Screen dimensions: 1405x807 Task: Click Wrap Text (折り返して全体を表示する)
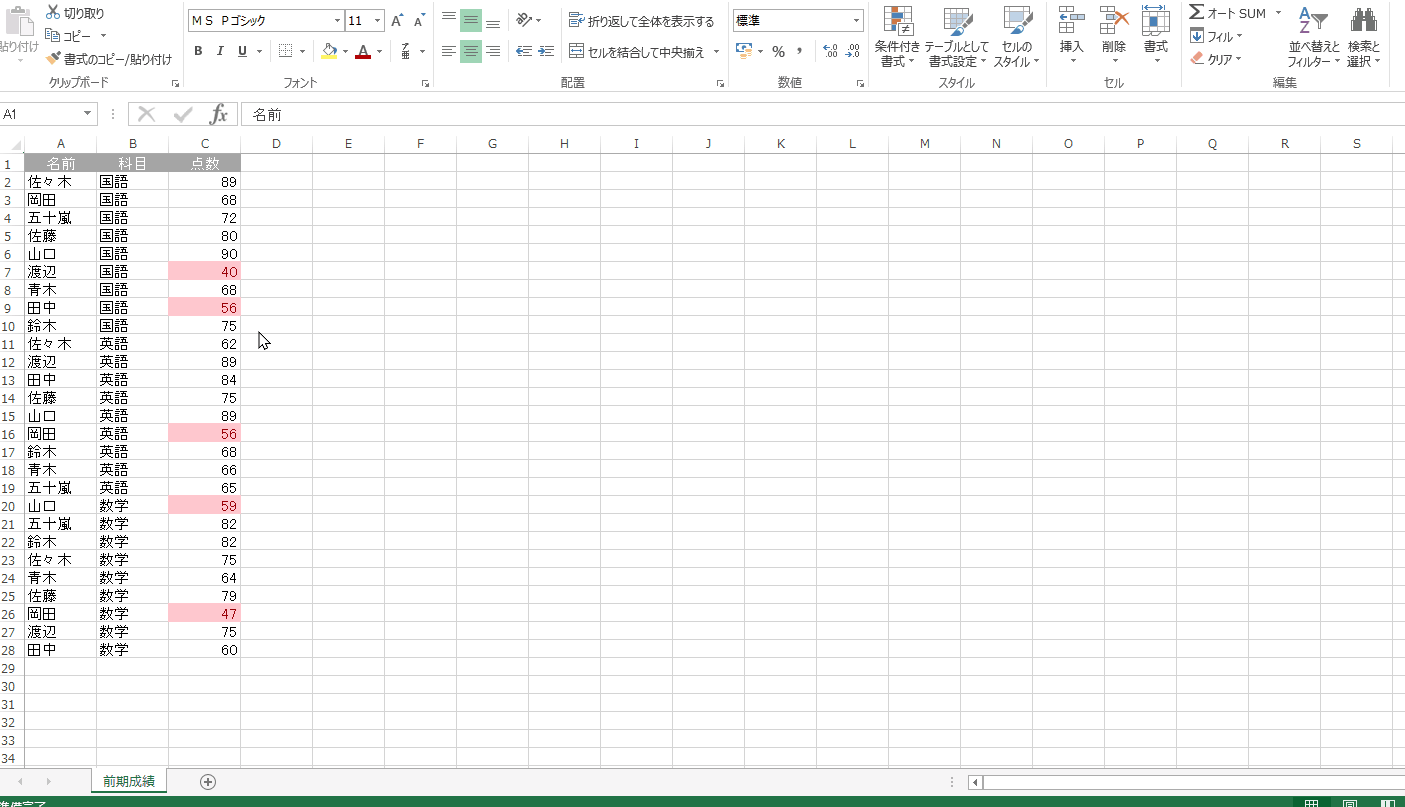click(641, 21)
